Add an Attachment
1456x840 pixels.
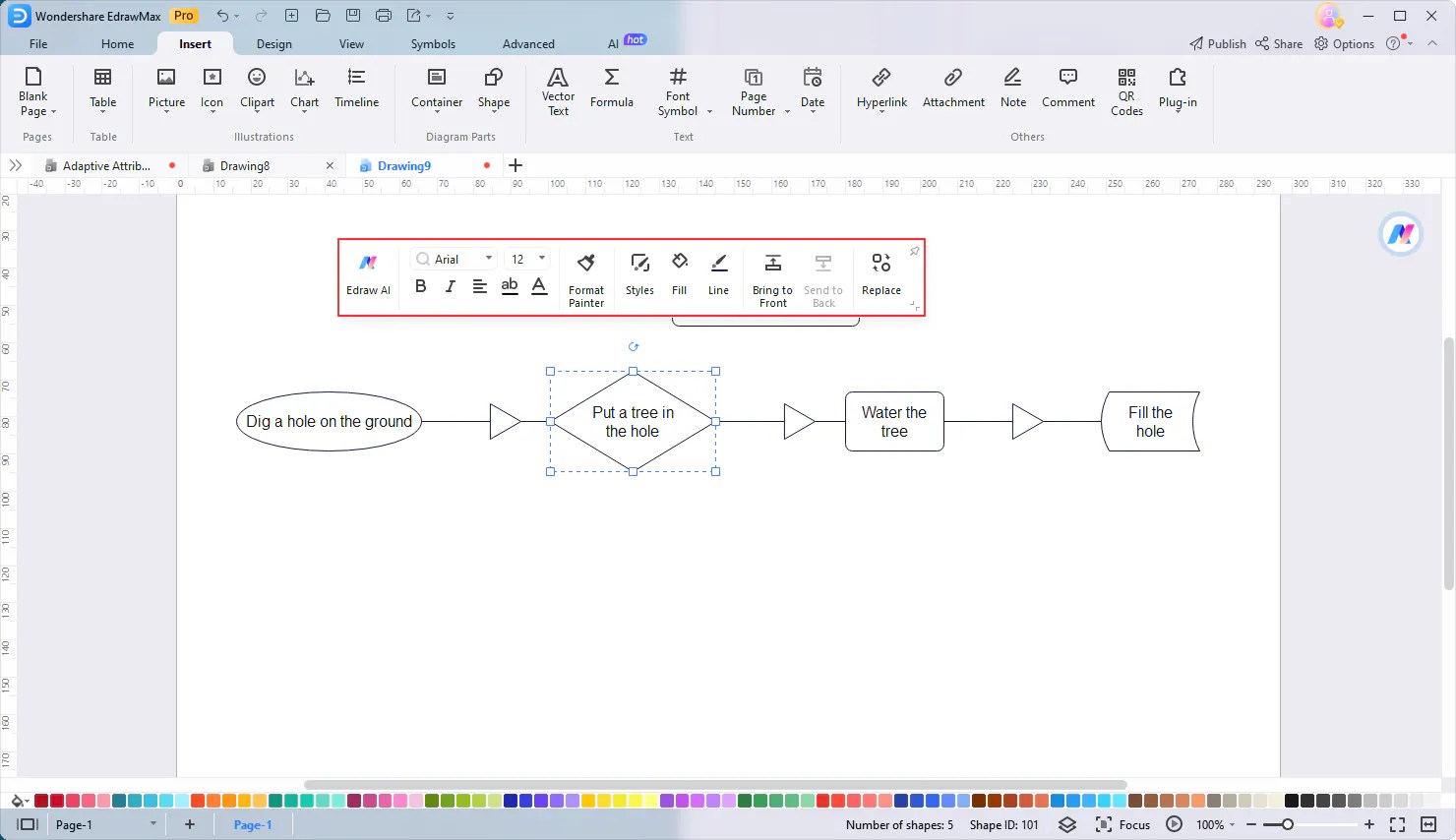pyautogui.click(x=953, y=90)
